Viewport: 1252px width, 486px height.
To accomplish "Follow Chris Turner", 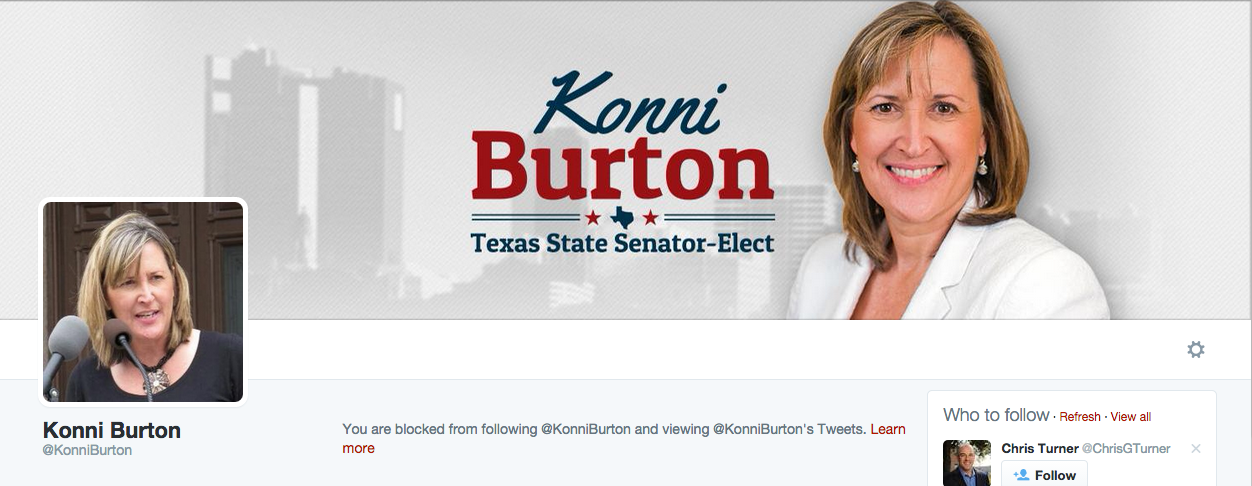I will [1044, 475].
